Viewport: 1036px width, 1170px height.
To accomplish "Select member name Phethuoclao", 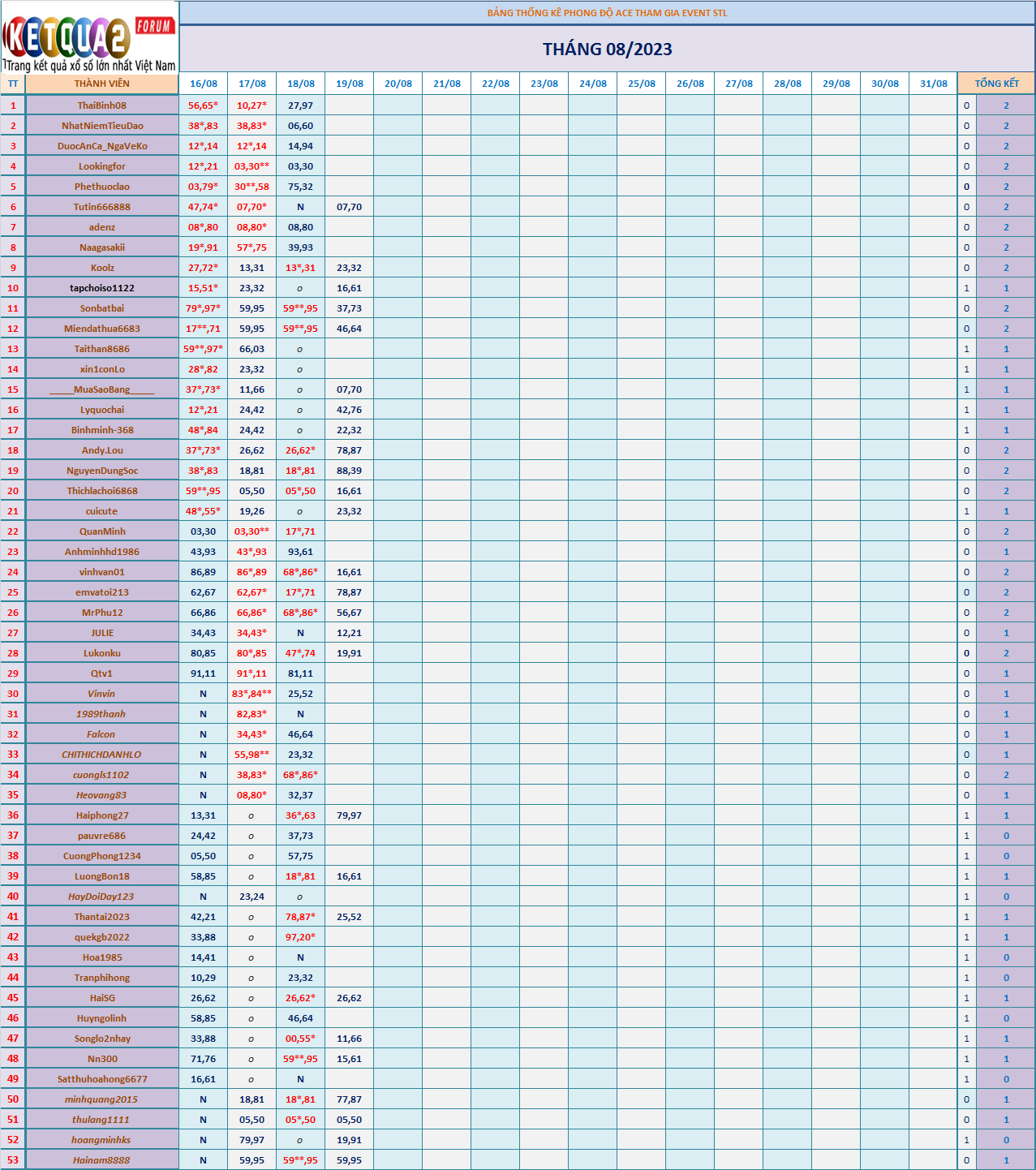I will (x=102, y=187).
